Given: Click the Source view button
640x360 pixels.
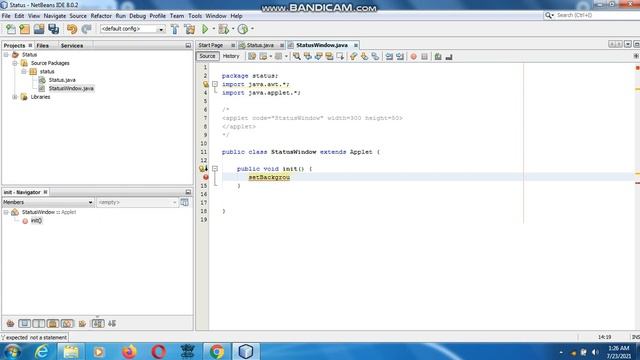Looking at the screenshot, I should coord(207,56).
